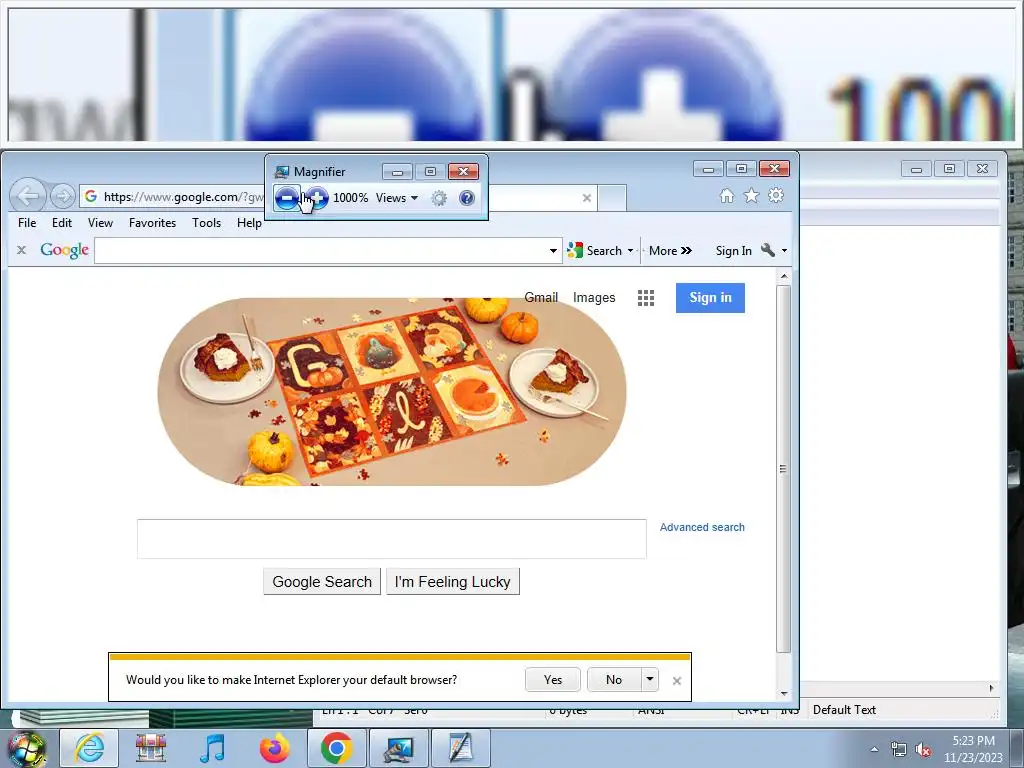Screen dimensions: 1024x768
Task: Click the page vertical scrollbar thumb
Action: point(784,468)
